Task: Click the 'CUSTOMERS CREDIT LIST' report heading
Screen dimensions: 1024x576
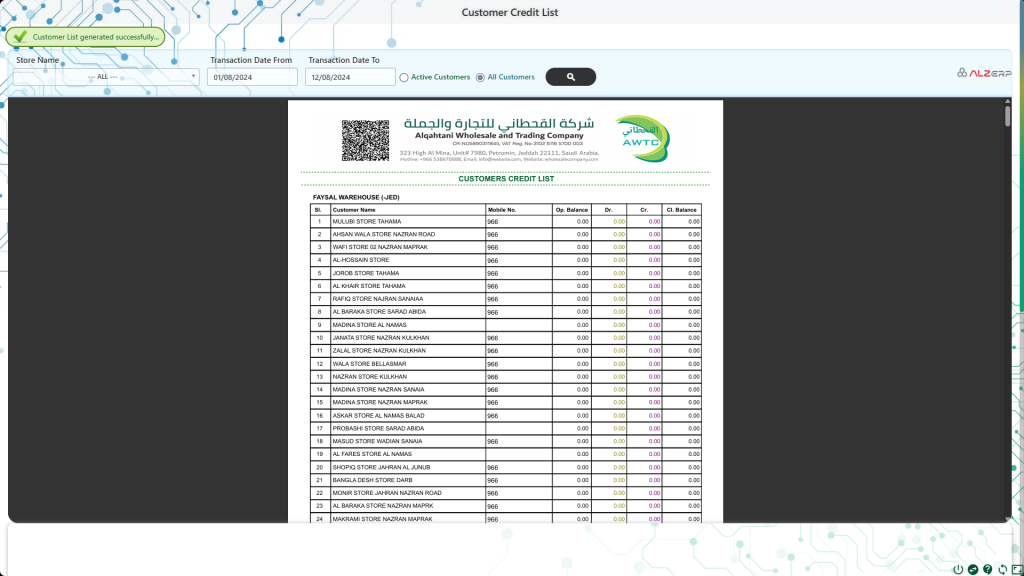Action: (506, 178)
